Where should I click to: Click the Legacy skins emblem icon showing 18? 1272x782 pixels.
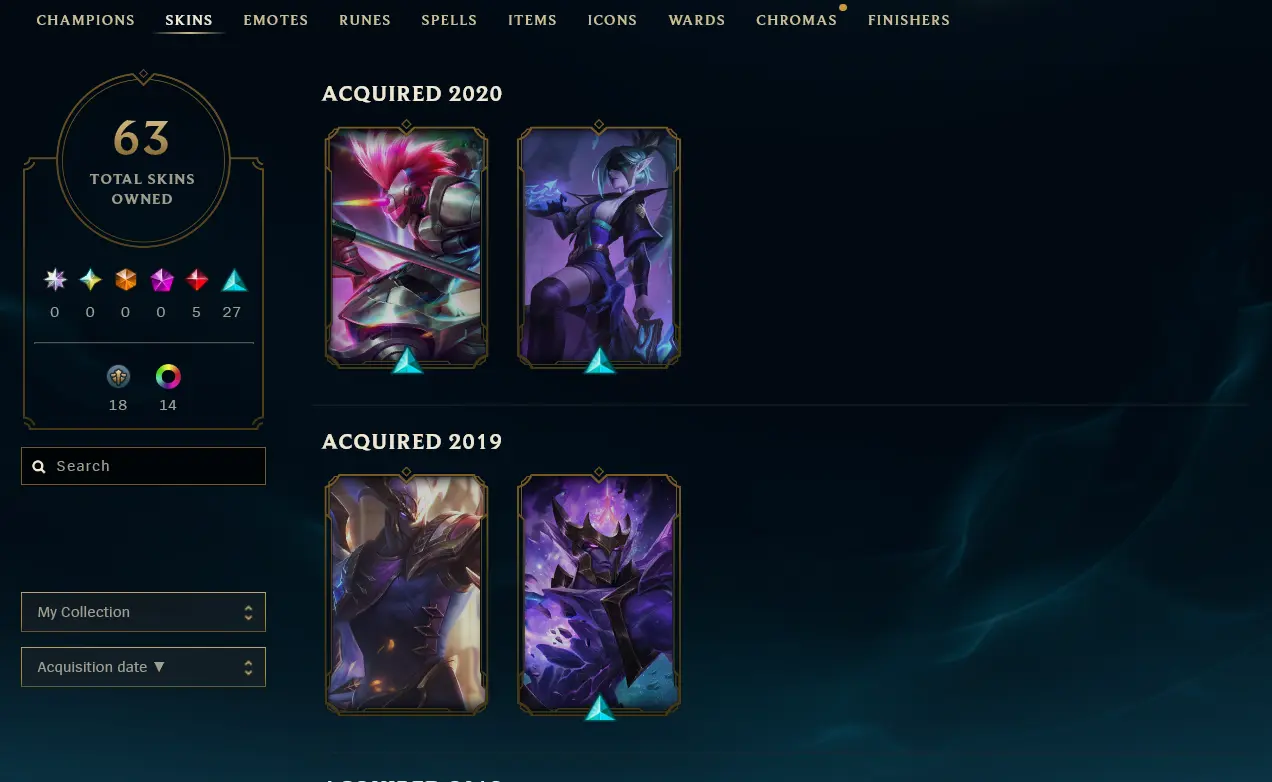[118, 377]
